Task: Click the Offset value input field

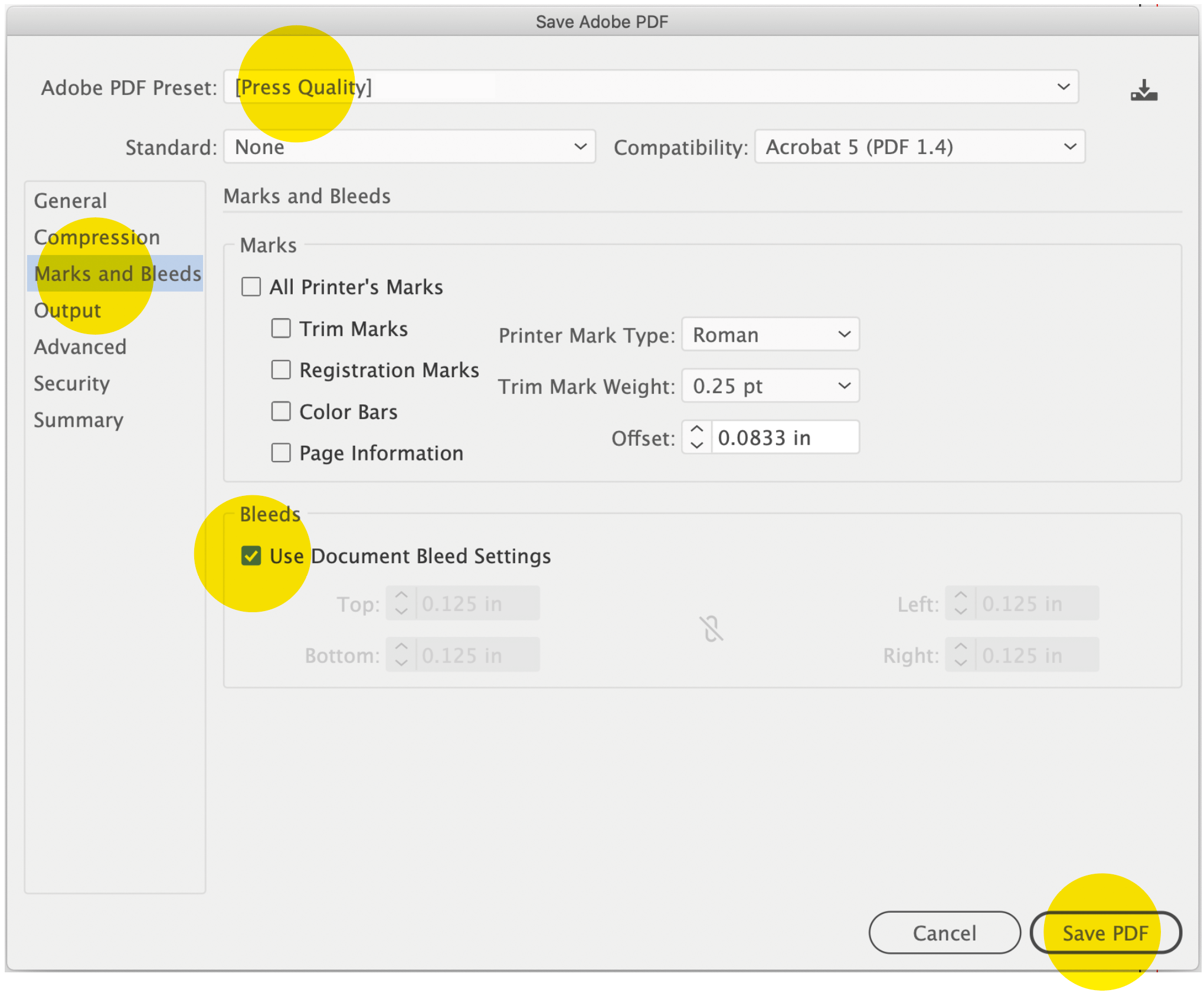Action: coord(784,437)
